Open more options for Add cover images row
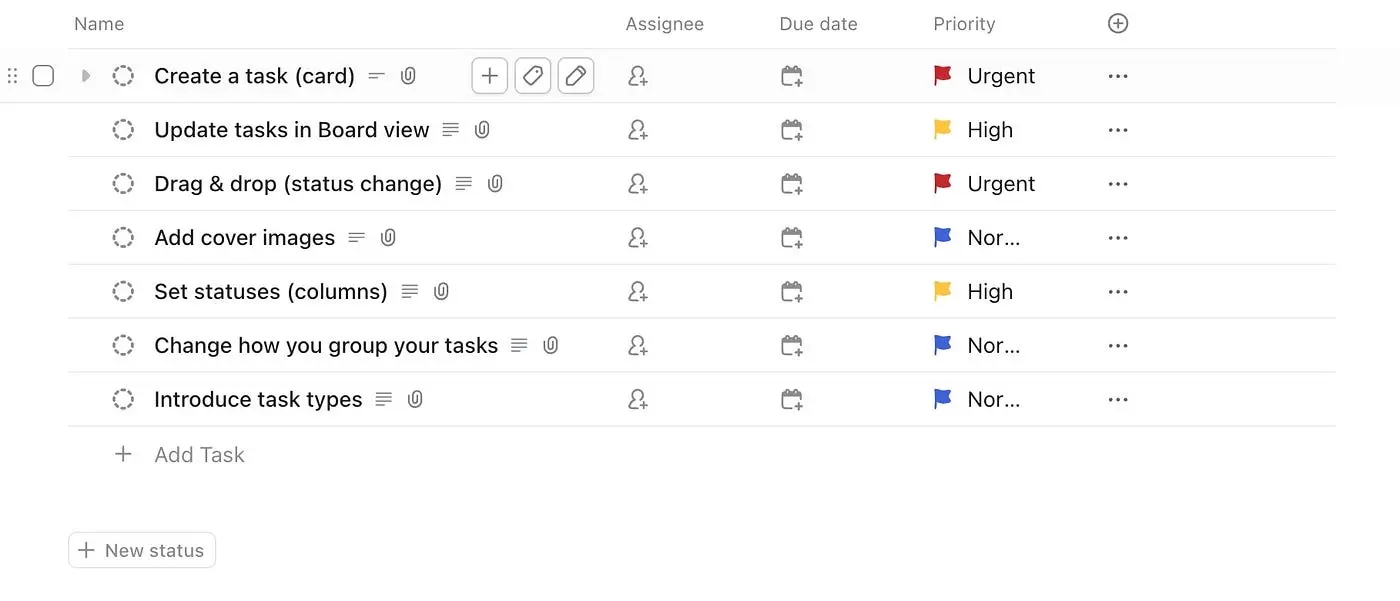 [1118, 238]
